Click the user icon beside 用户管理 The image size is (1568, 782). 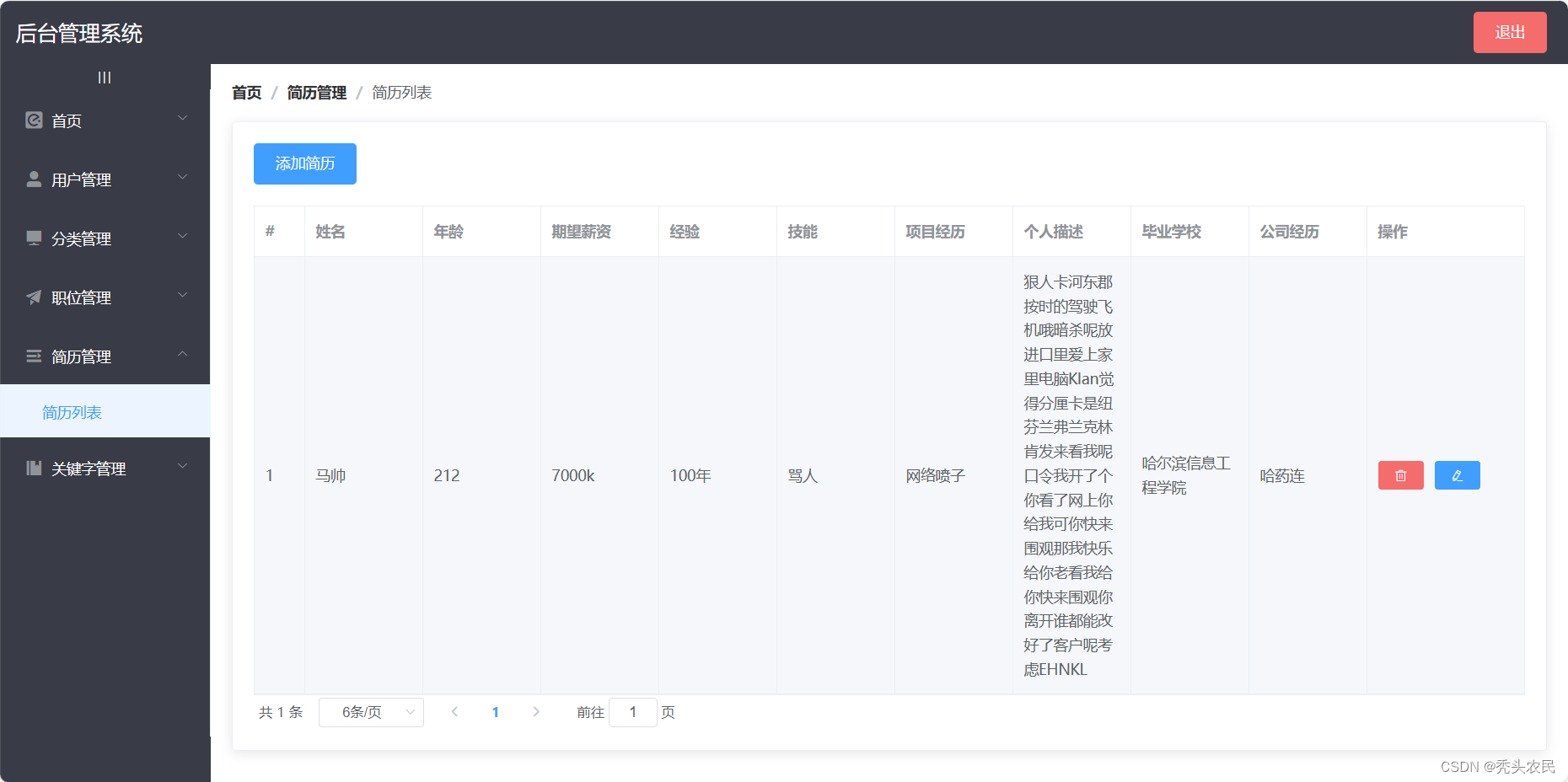tap(34, 179)
